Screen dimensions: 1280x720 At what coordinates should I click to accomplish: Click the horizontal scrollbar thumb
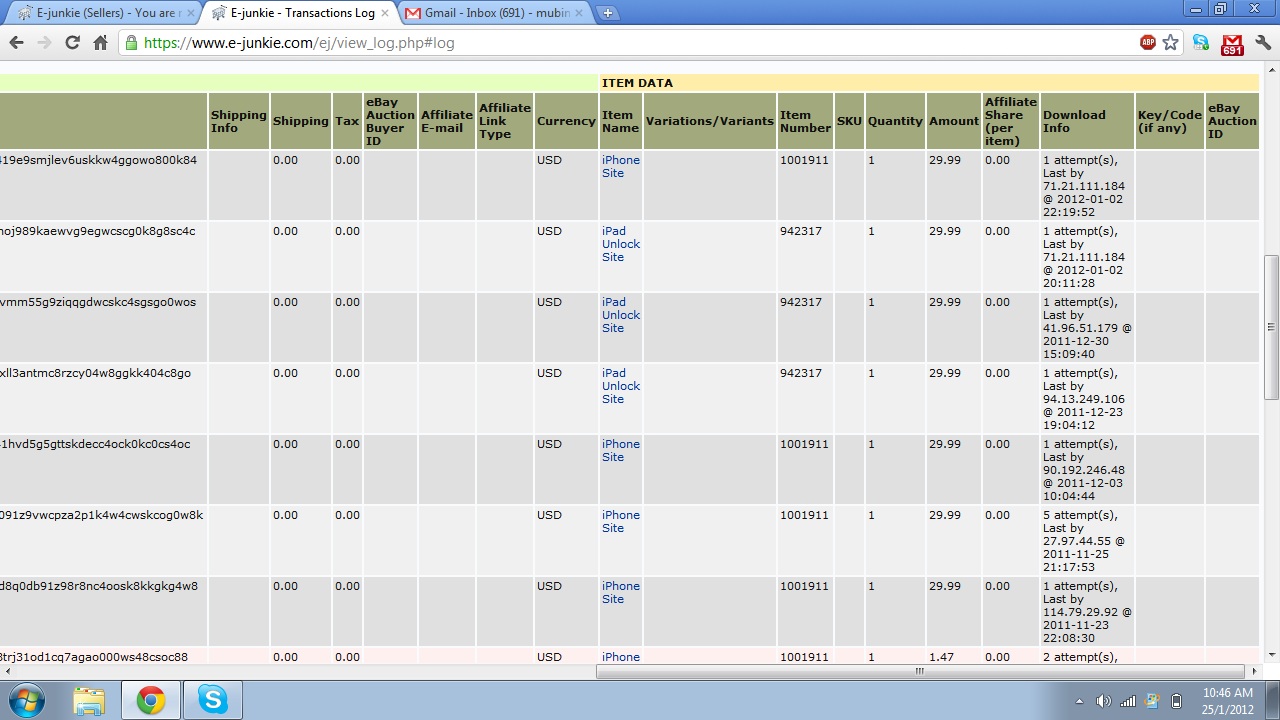[919, 671]
